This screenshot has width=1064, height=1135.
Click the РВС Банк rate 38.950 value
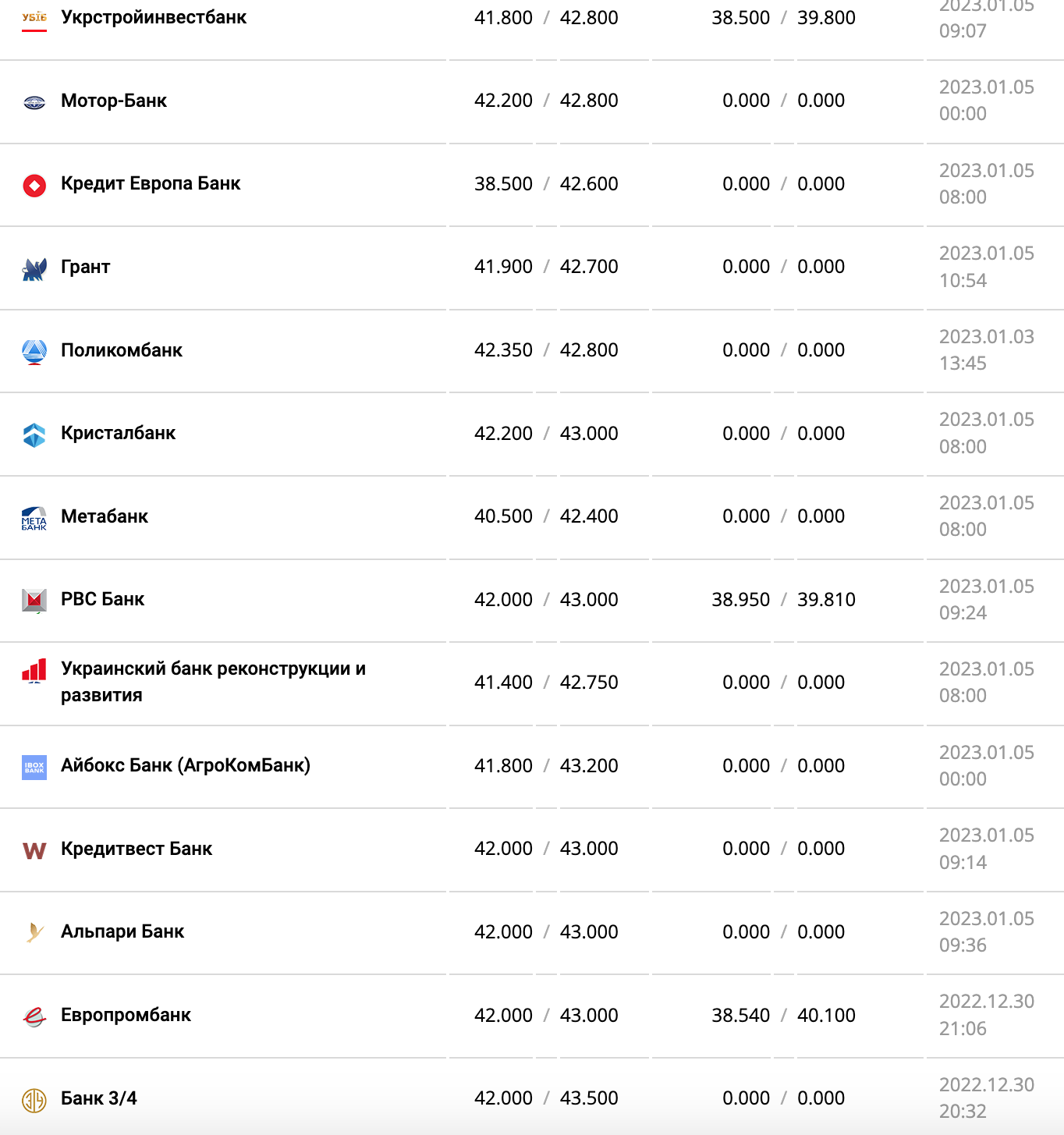pos(740,599)
